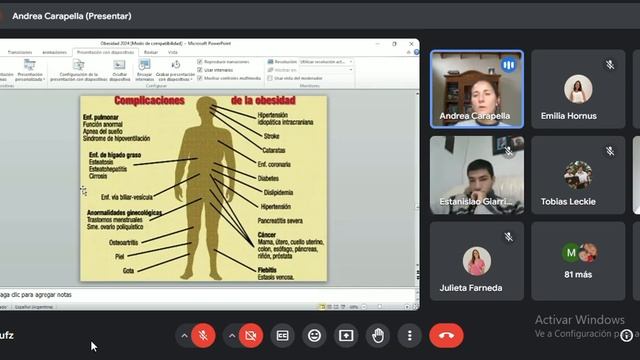Viewport: 640px width, 360px height.
Task: Enable 'Usar vista del moderador' checkbox
Action: point(270,78)
